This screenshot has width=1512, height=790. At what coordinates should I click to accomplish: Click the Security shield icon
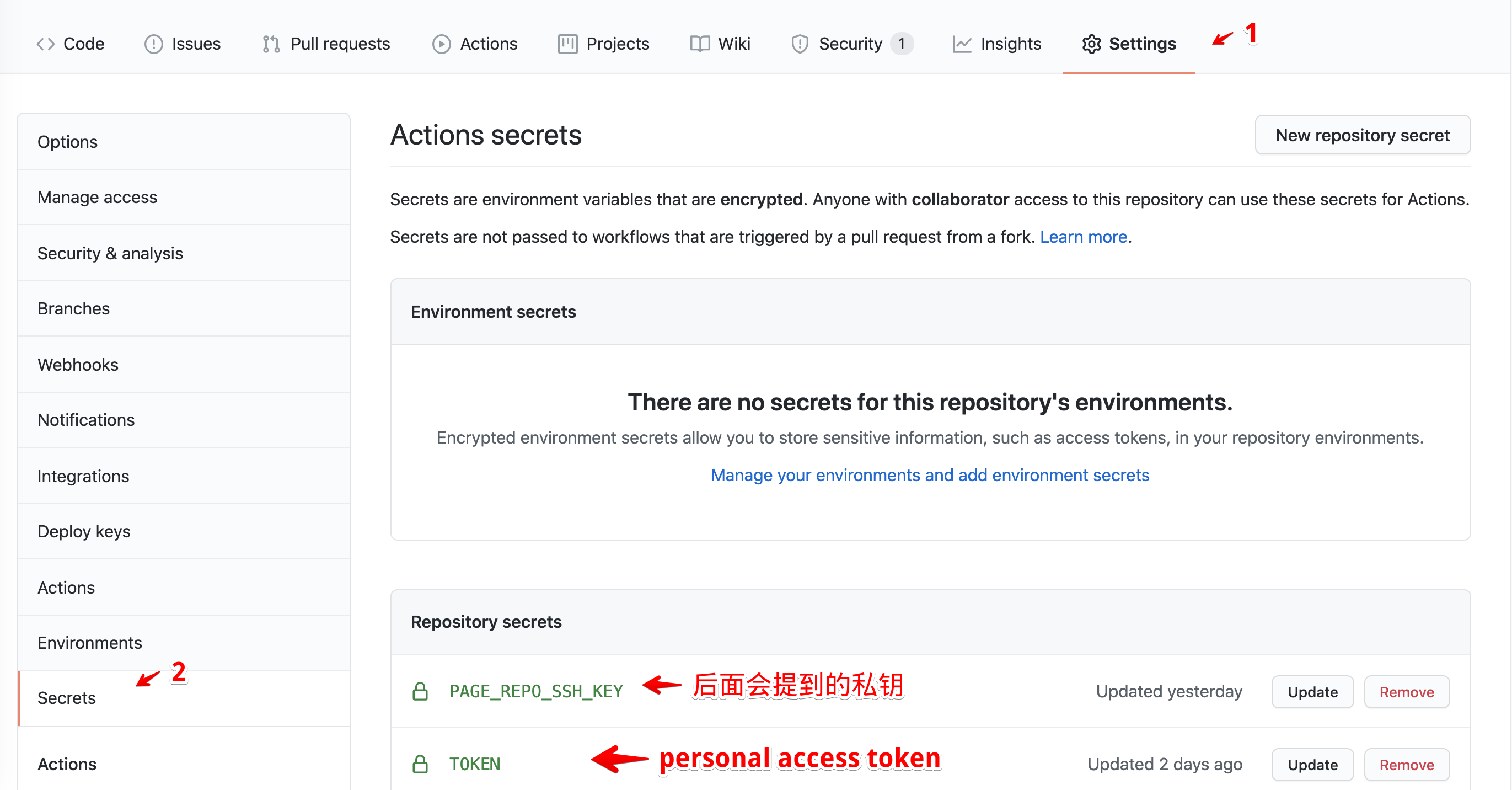tap(800, 44)
